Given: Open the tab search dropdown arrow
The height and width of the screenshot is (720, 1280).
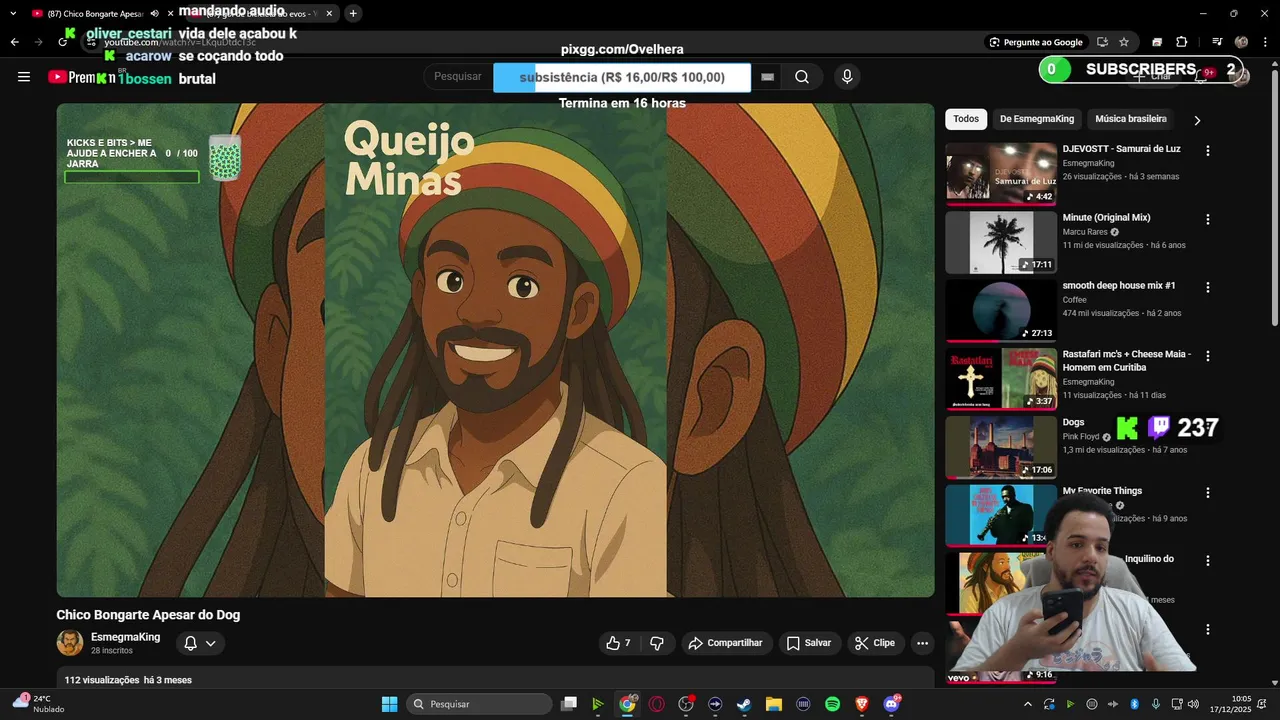Looking at the screenshot, I should point(13,13).
